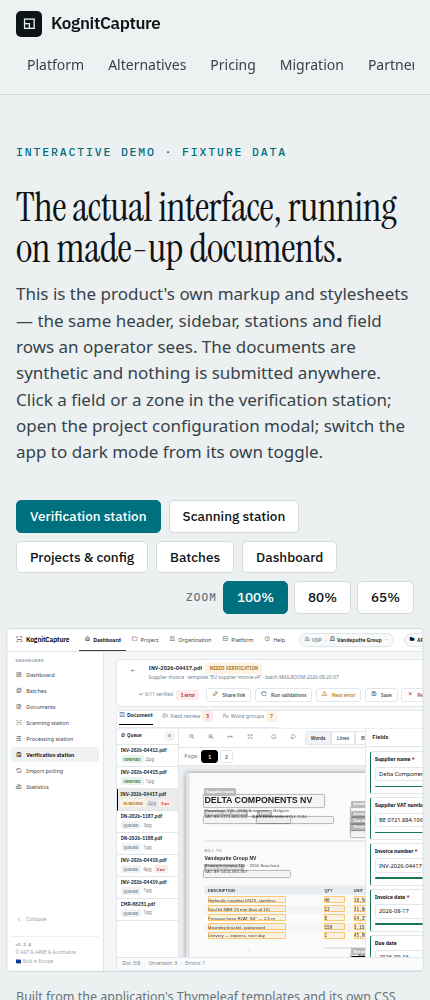Click the Supplier VAT number input field
Viewport: 430px width, 1000px height.
pyautogui.click(x=399, y=820)
